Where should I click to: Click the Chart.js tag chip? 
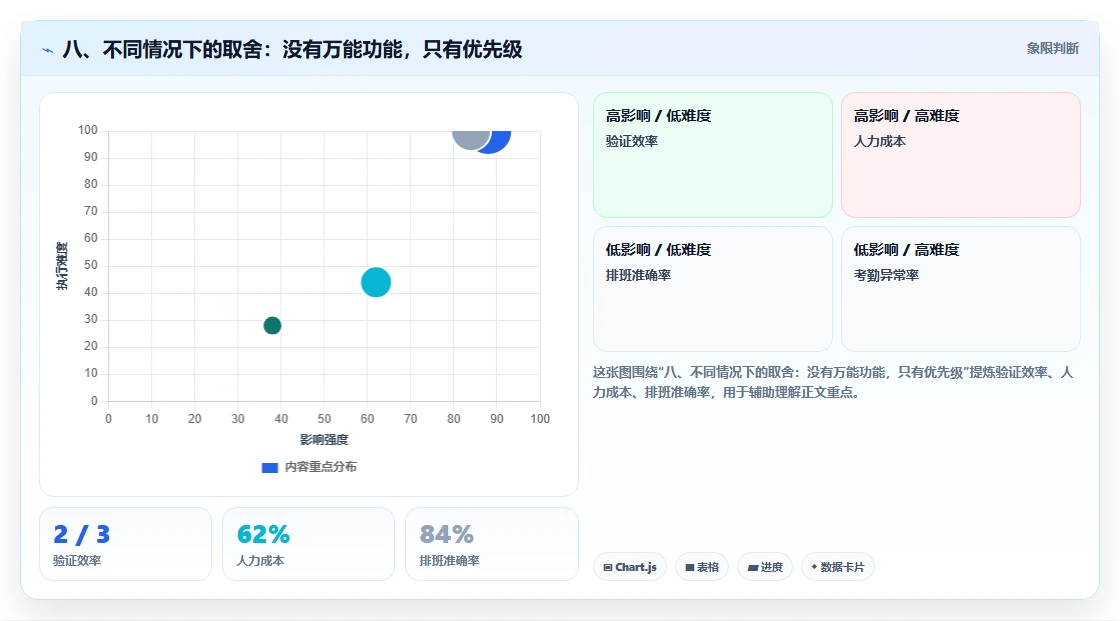click(630, 567)
